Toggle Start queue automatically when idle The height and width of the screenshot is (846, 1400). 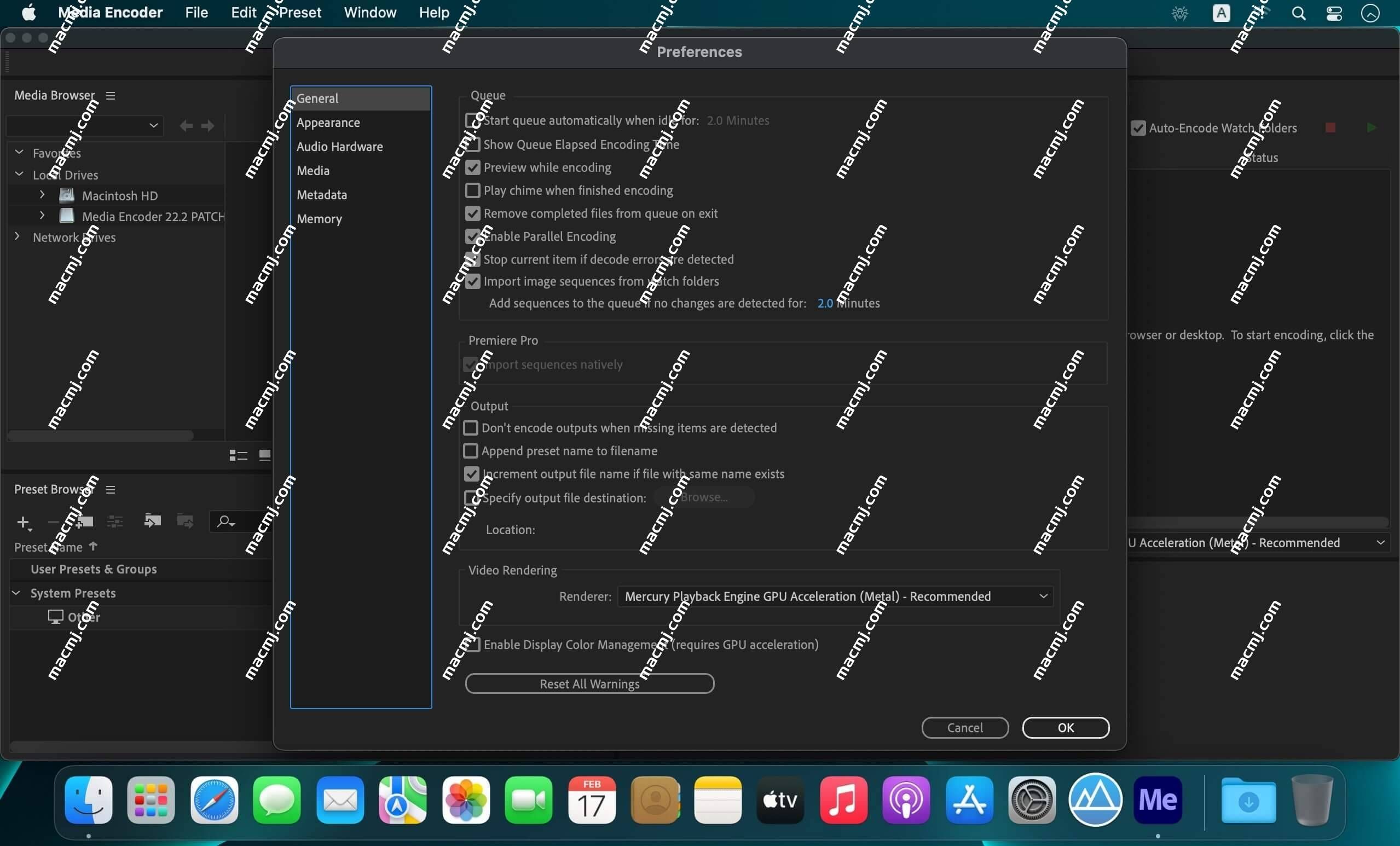[471, 120]
